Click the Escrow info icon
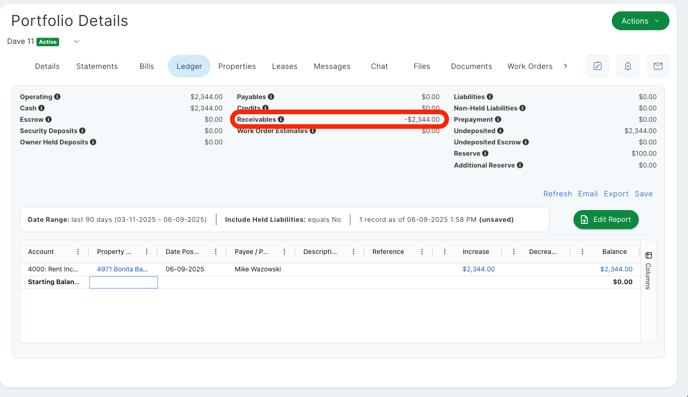 pyautogui.click(x=49, y=119)
